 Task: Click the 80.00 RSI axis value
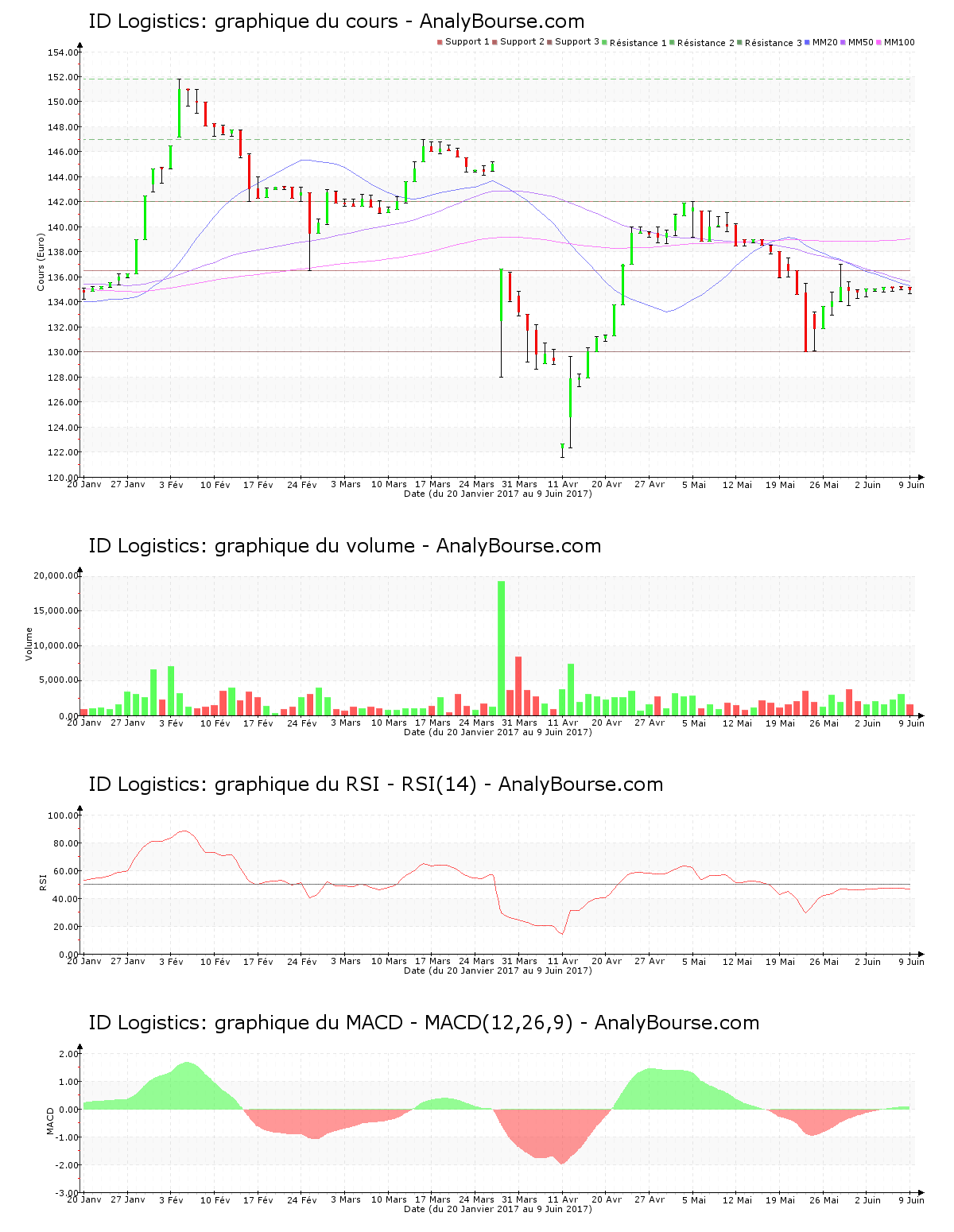coord(65,843)
